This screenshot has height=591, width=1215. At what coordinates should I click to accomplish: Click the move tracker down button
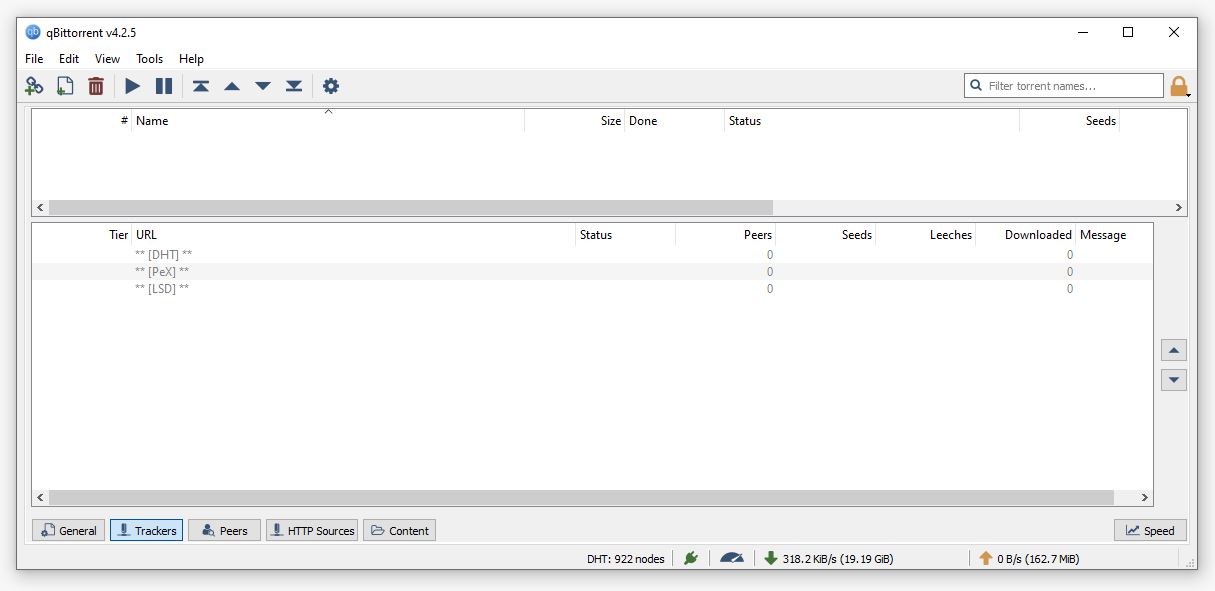tap(1174, 380)
